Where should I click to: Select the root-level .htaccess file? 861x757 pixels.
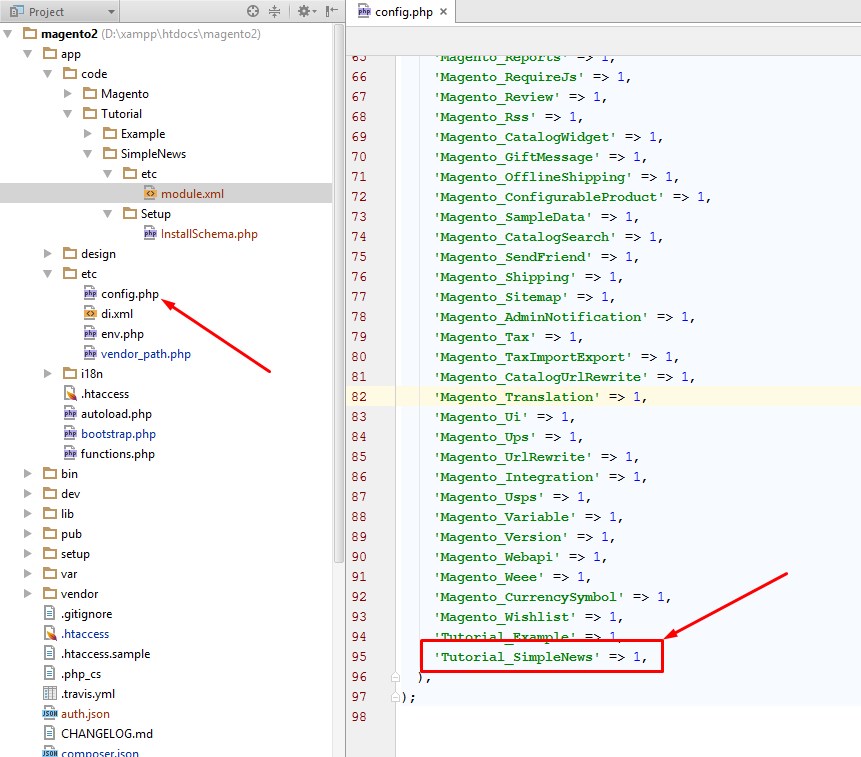[x=85, y=633]
